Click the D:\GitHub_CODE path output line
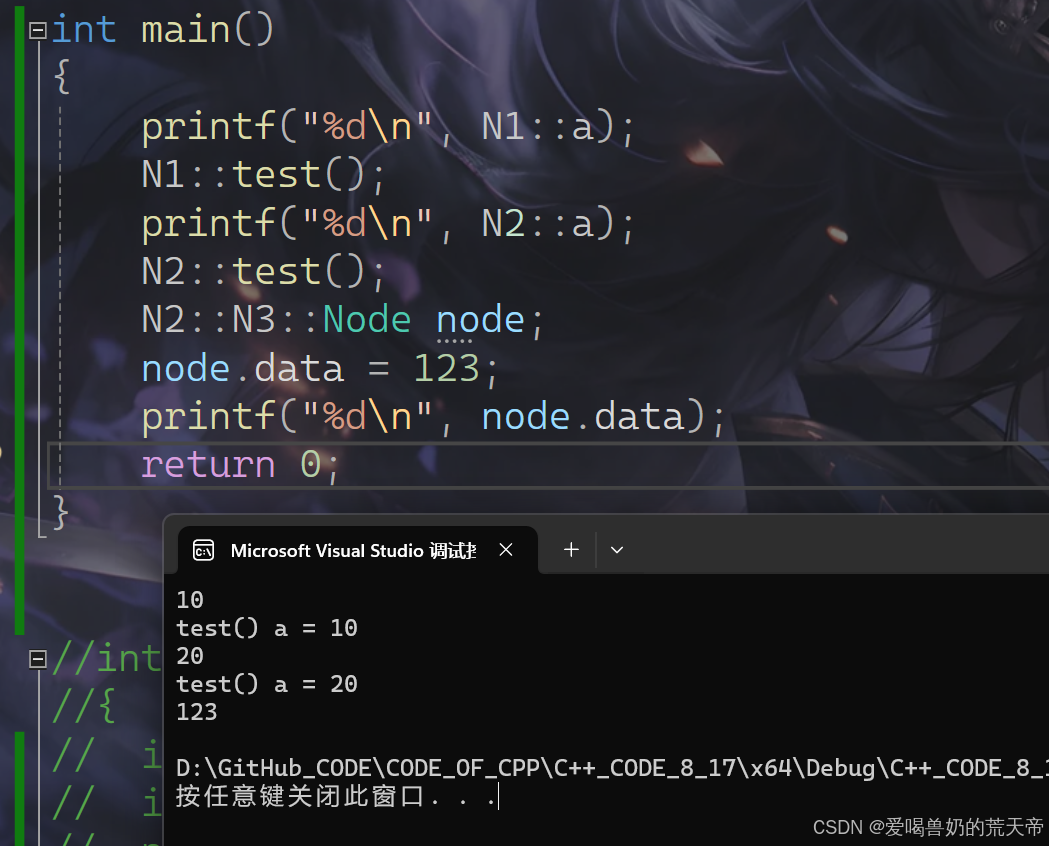Viewport: 1049px width, 846px height. (612, 768)
